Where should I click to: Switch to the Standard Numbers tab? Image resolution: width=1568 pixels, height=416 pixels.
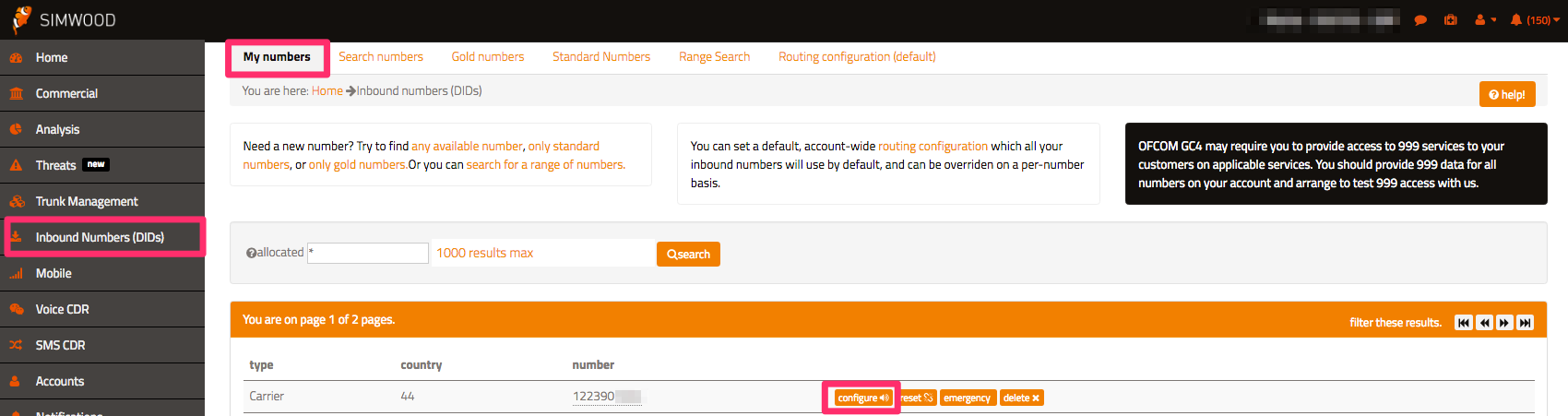coord(601,57)
